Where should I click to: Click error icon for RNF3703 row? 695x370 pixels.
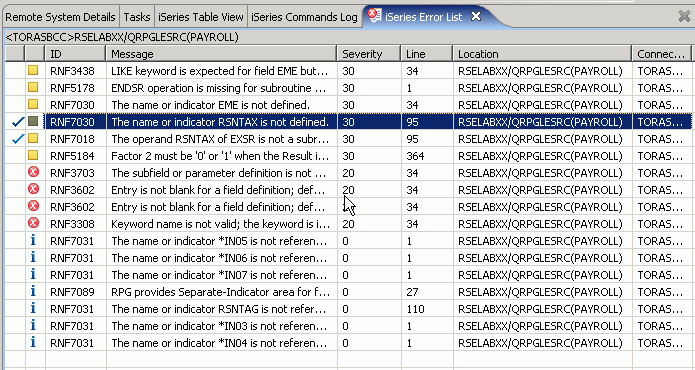point(33,172)
